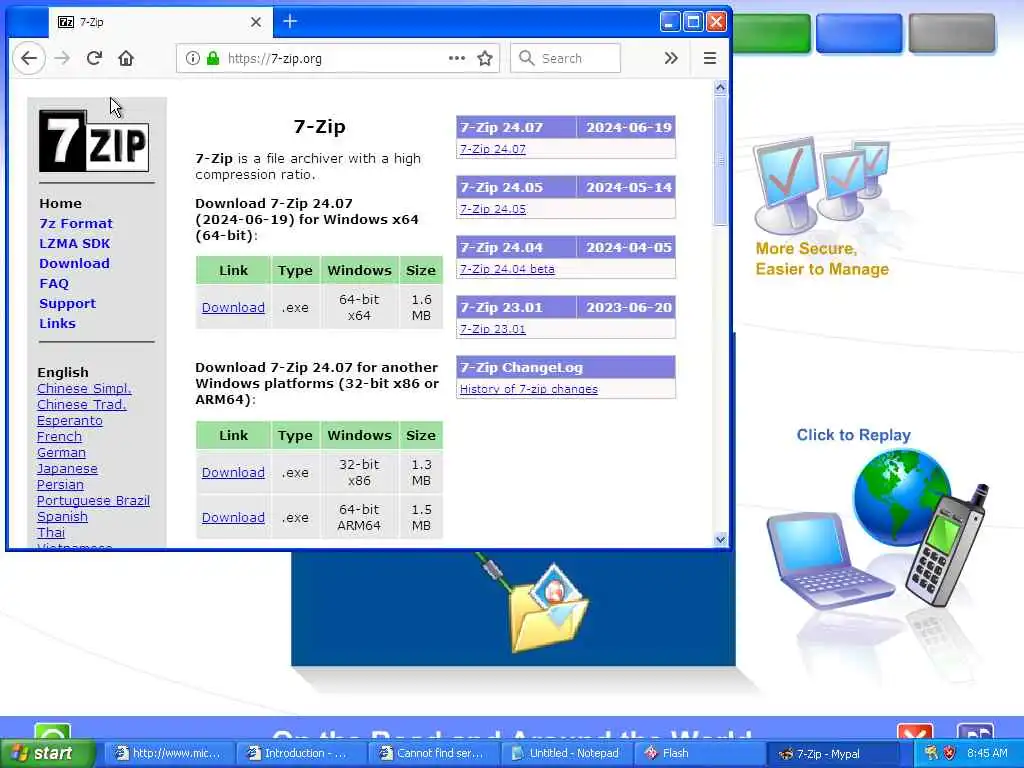Switch language to Portuguese Brazil
Viewport: 1024px width, 768px height.
(x=93, y=500)
